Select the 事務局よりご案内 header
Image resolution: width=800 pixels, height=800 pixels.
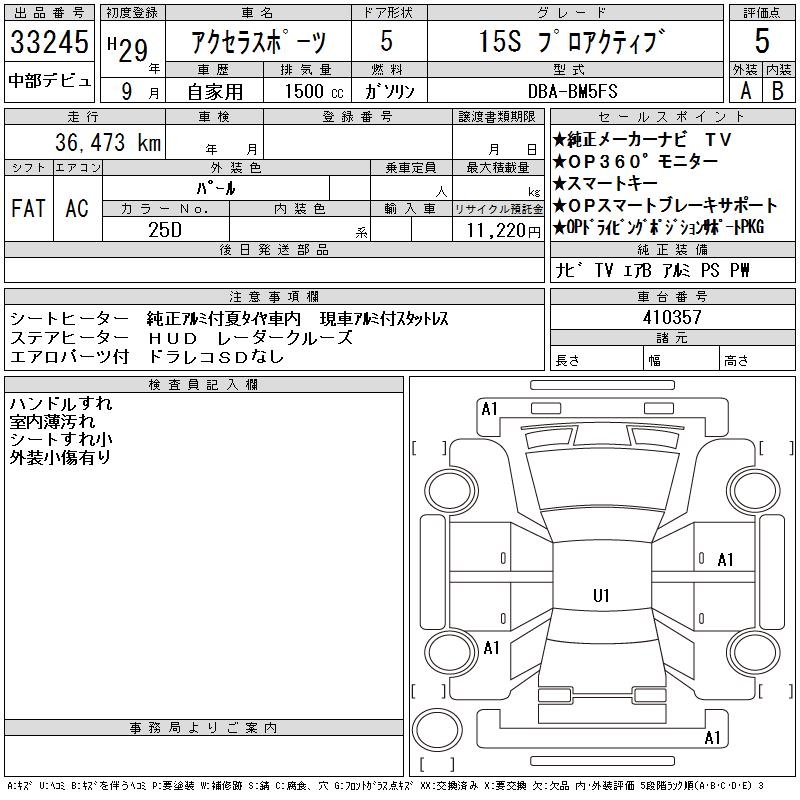coord(204,728)
